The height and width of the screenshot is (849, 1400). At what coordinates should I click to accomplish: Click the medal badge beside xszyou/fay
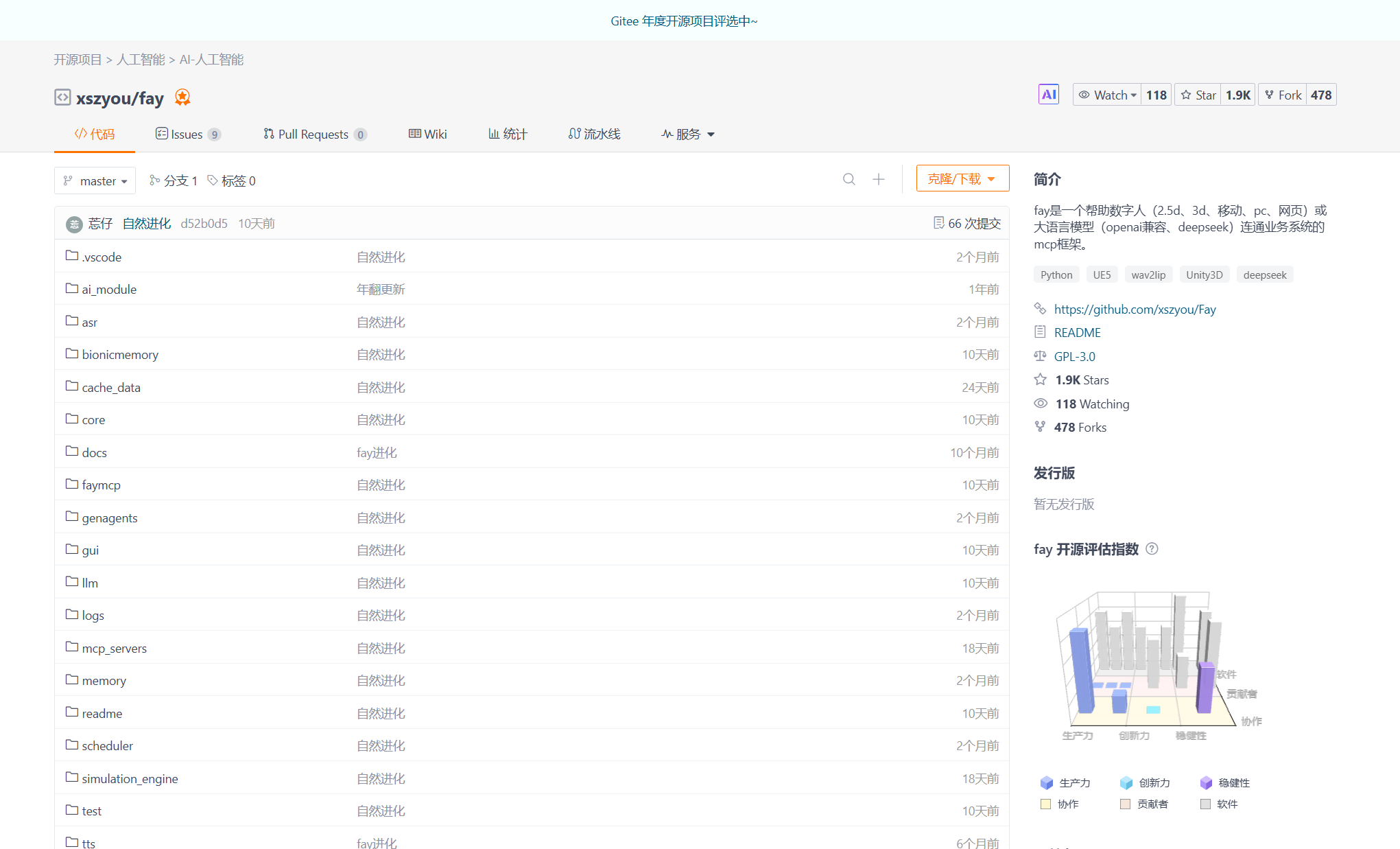tap(182, 97)
